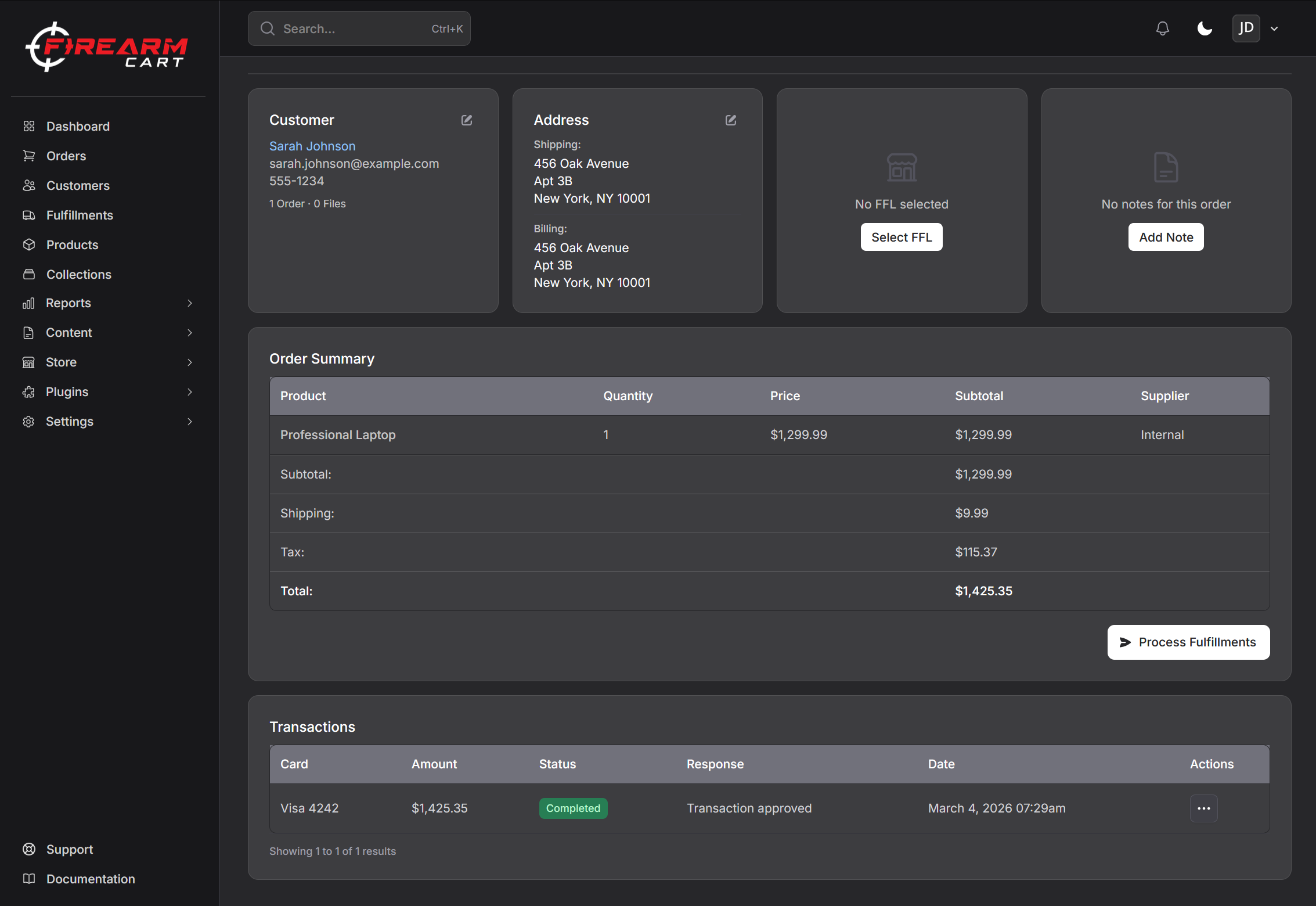Click the Add Note button
This screenshot has width=1316, height=906.
(x=1166, y=237)
